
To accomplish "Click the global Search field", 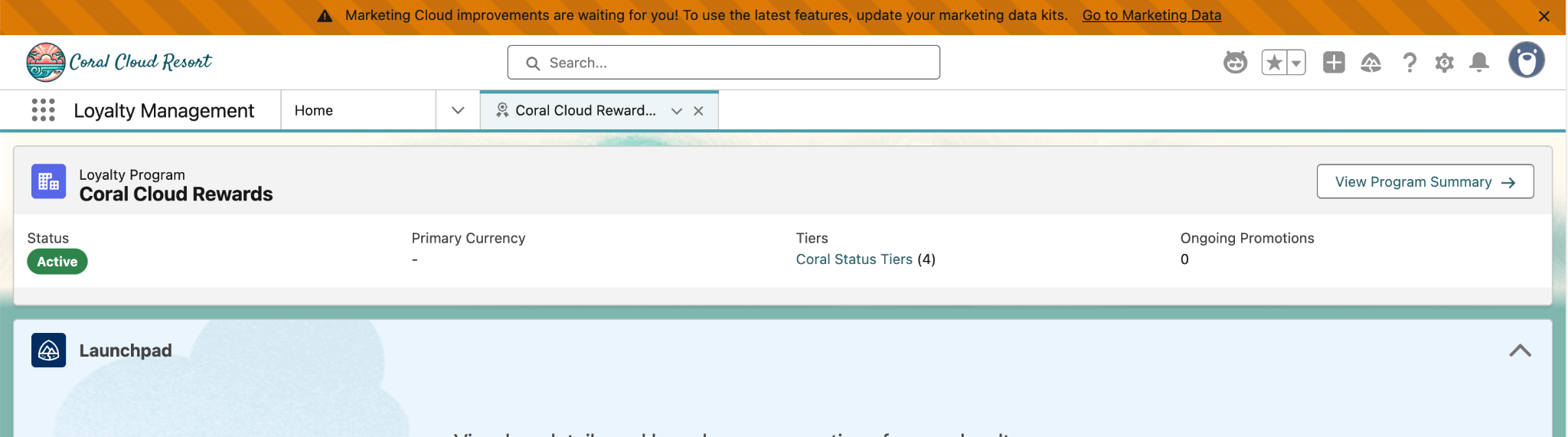I will click(724, 63).
